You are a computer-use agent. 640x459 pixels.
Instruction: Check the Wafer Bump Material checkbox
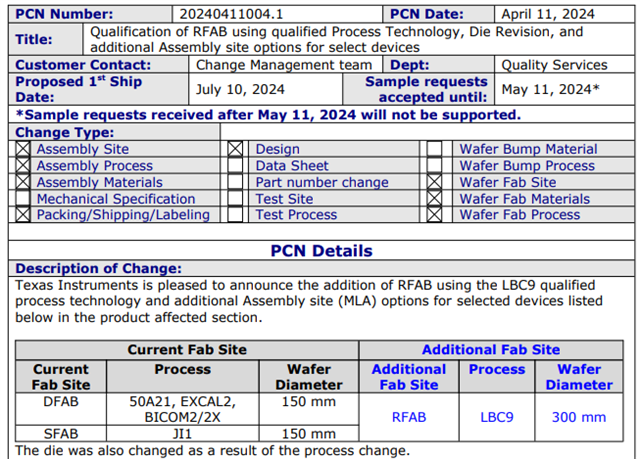pyautogui.click(x=434, y=149)
